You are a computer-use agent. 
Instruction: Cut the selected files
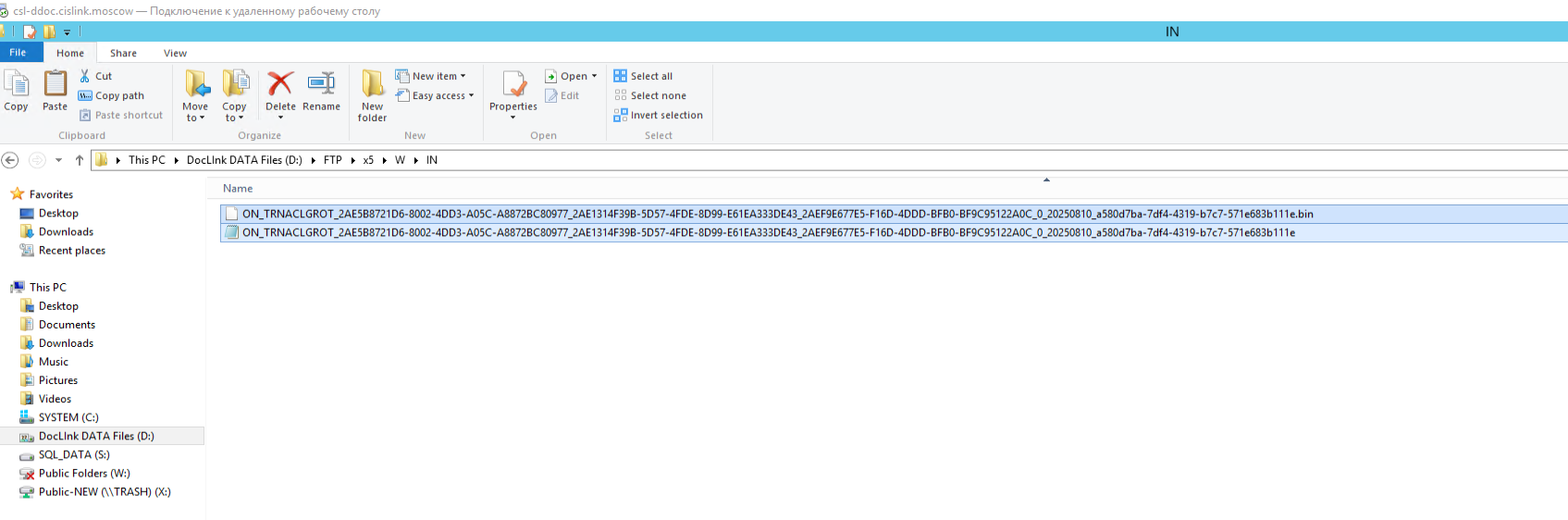click(95, 76)
